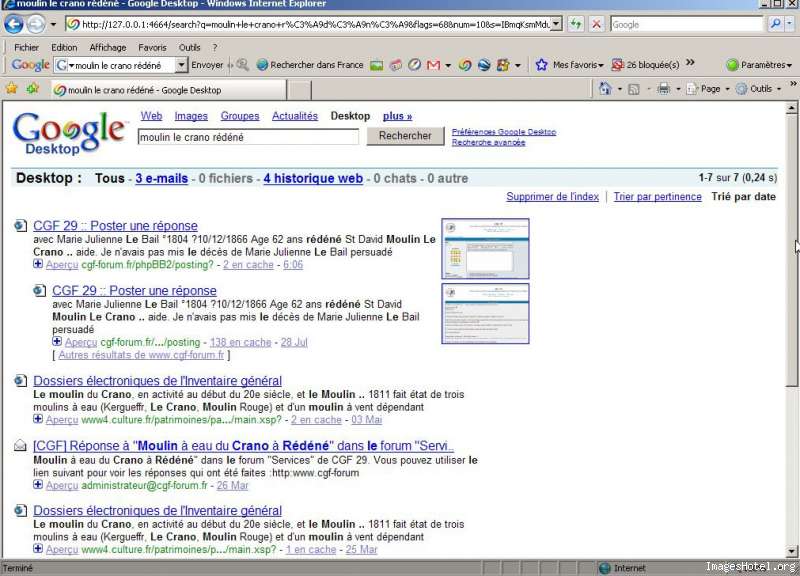The height and width of the screenshot is (576, 800).
Task: Click the Images link
Action: point(191,116)
